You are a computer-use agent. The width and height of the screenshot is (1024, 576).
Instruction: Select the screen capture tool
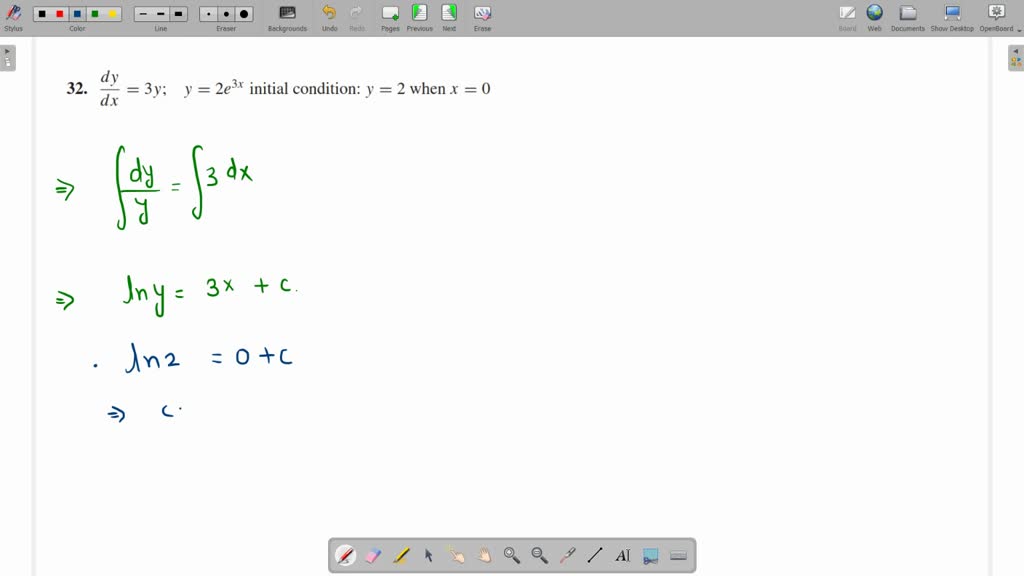(650, 555)
